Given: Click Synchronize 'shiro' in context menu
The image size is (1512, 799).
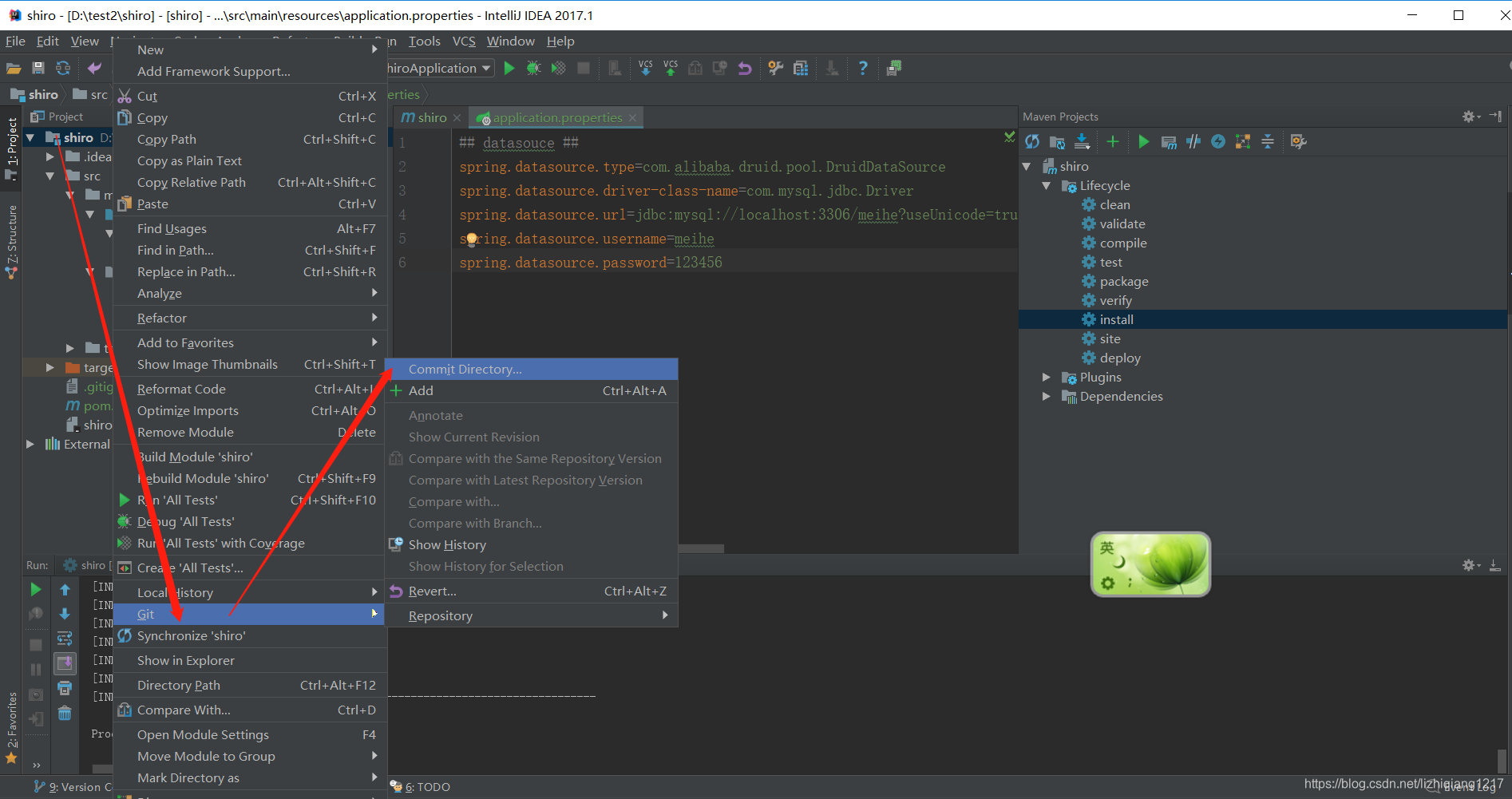Looking at the screenshot, I should [x=249, y=636].
